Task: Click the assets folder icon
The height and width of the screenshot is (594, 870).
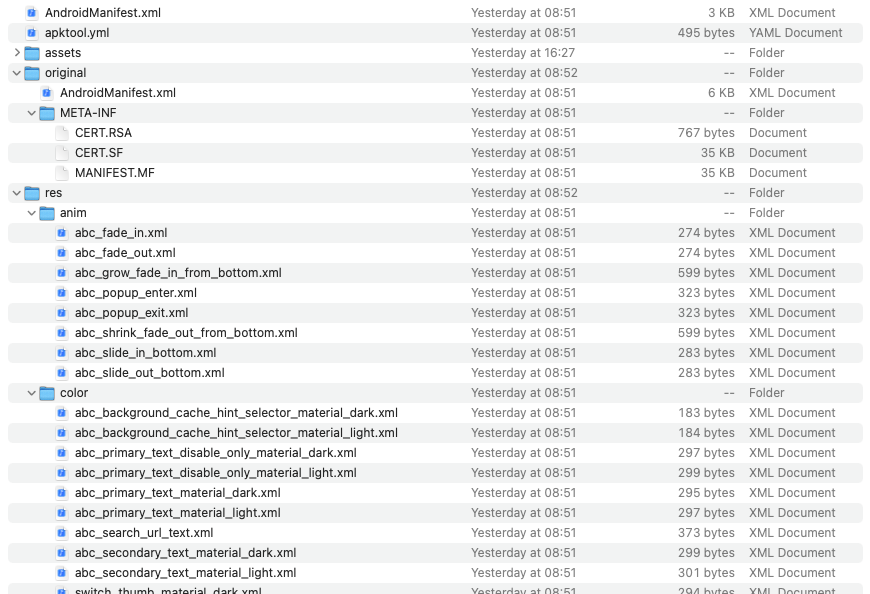Action: click(x=32, y=53)
